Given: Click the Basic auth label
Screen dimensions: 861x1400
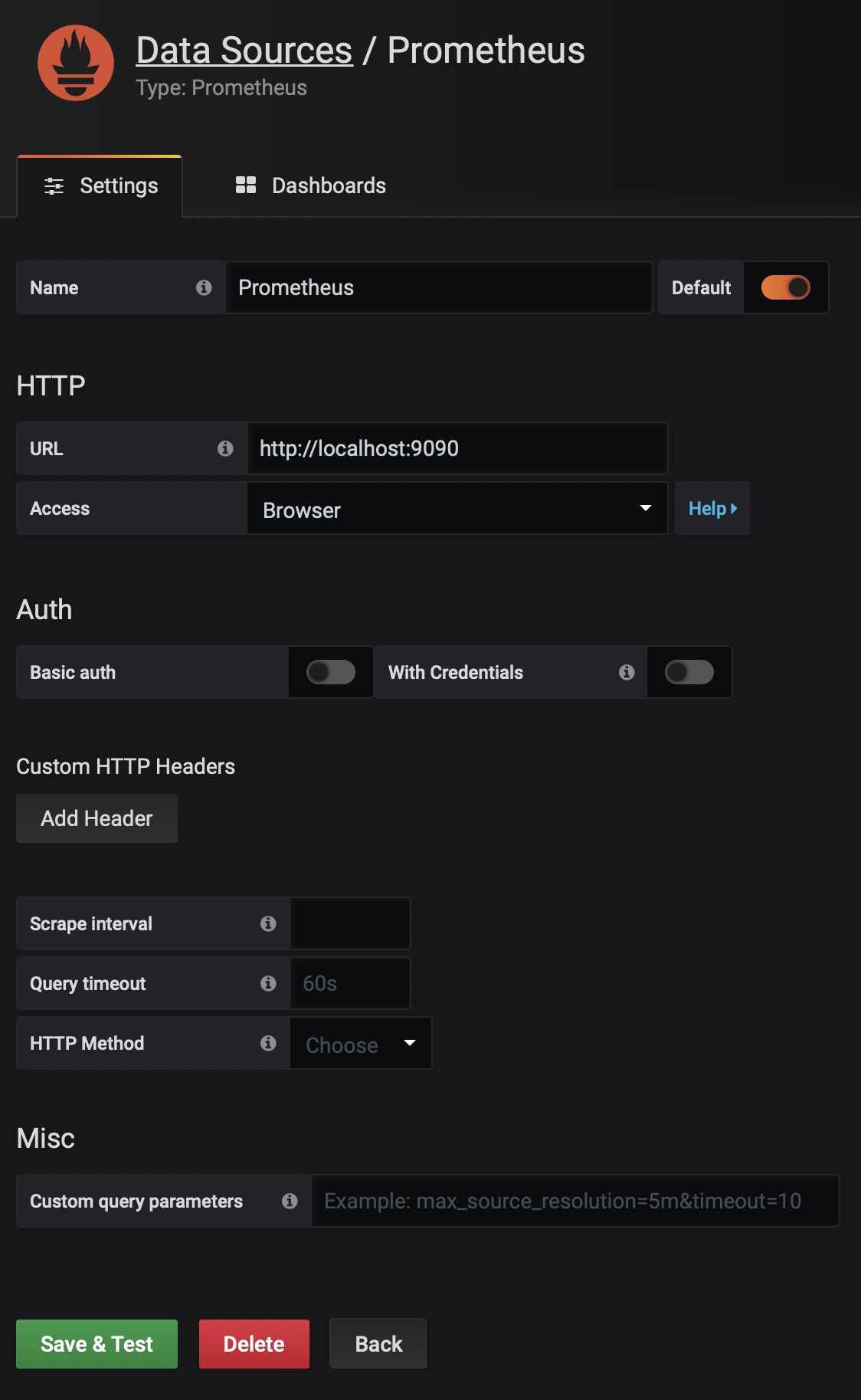Looking at the screenshot, I should 73,672.
